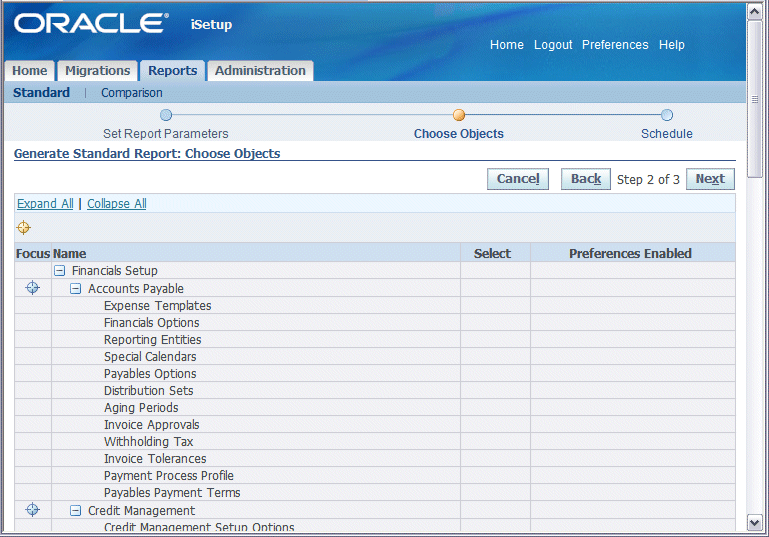The height and width of the screenshot is (537, 769).
Task: Select the Expense Templates row
Action: pyautogui.click(x=375, y=306)
